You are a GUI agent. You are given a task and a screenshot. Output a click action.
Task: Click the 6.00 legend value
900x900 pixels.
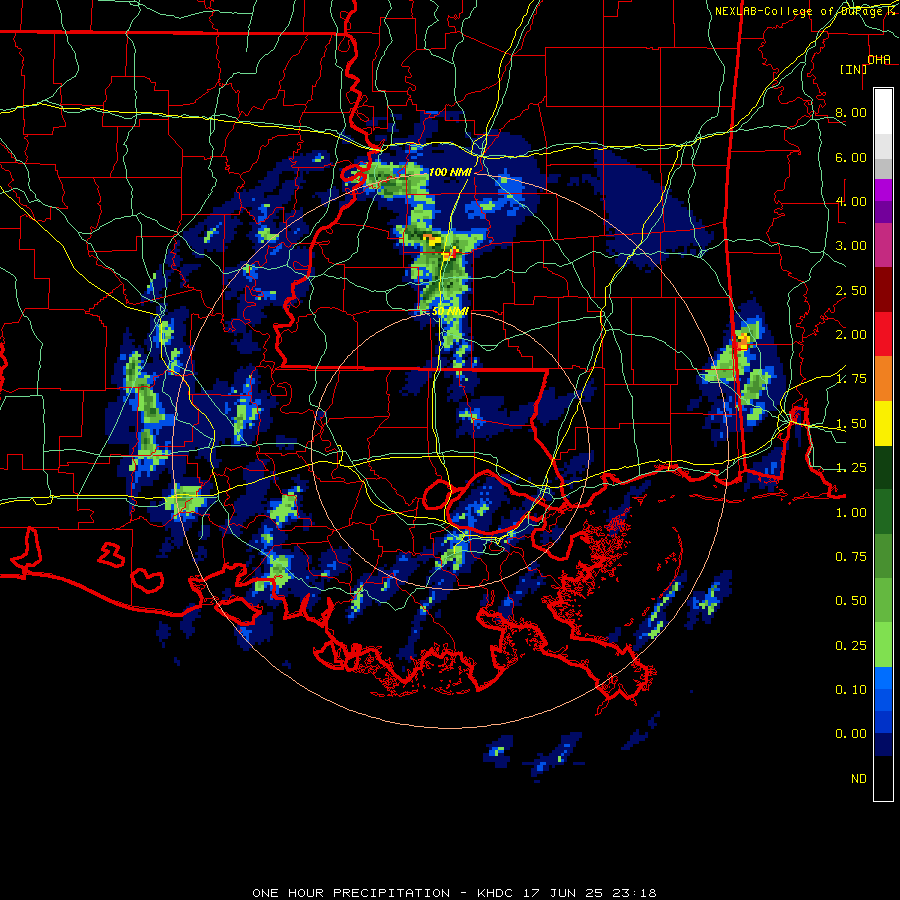click(851, 157)
